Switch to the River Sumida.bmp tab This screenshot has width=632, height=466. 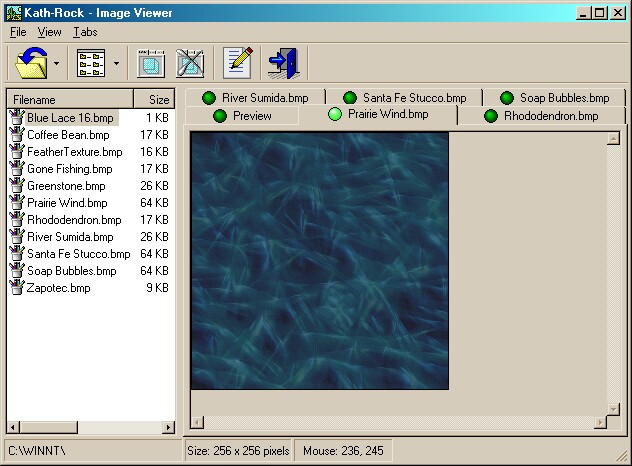pos(256,98)
